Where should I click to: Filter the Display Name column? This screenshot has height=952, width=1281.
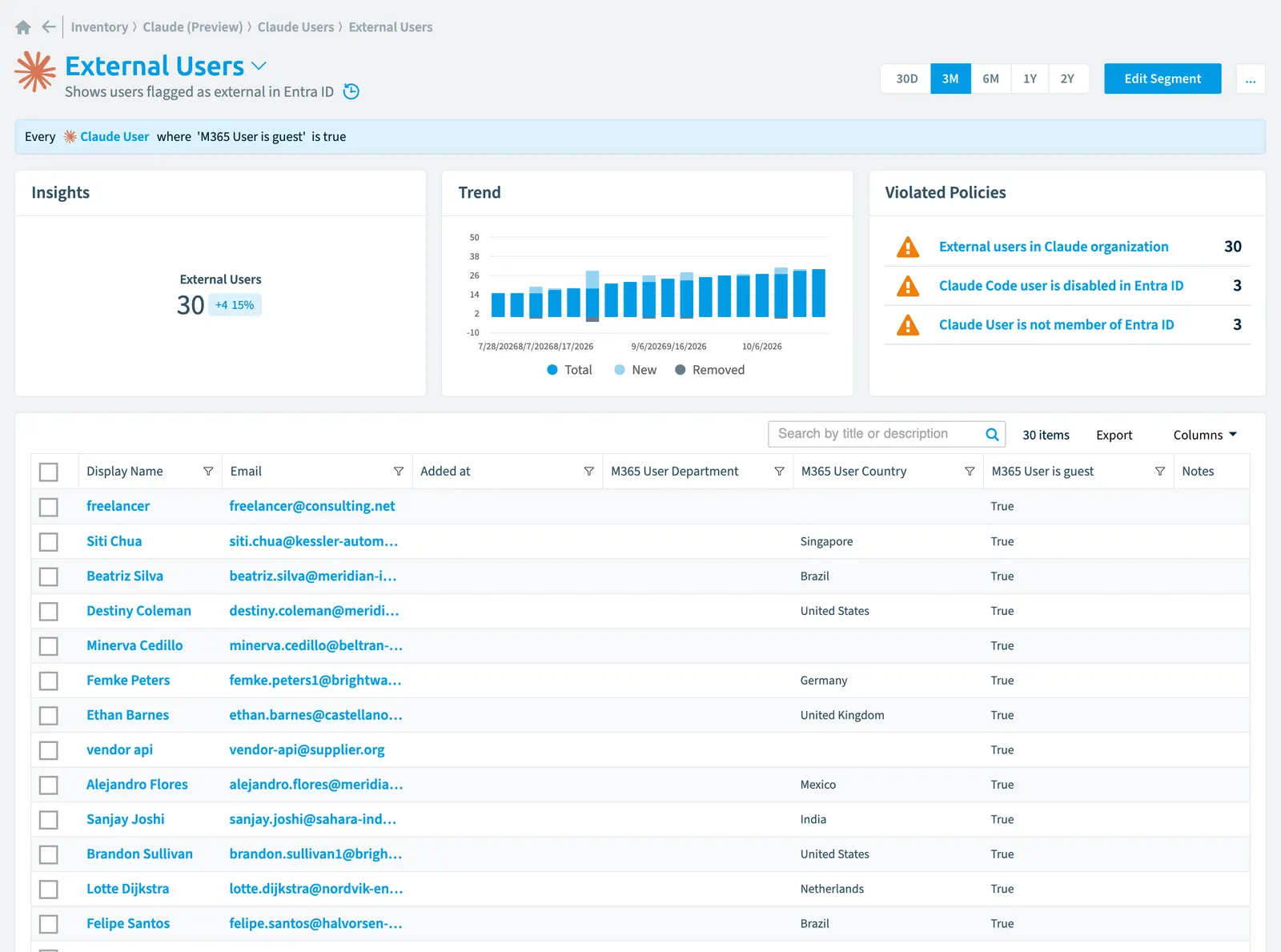point(208,472)
